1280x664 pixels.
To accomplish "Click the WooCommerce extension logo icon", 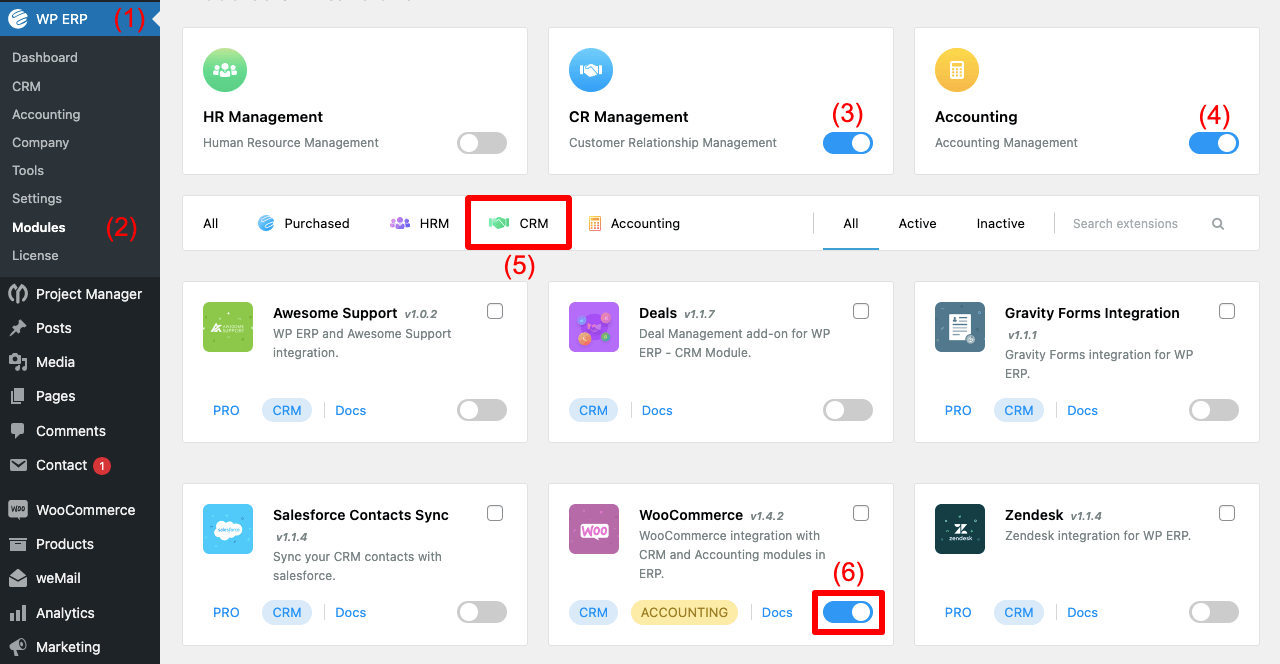I will click(x=594, y=529).
